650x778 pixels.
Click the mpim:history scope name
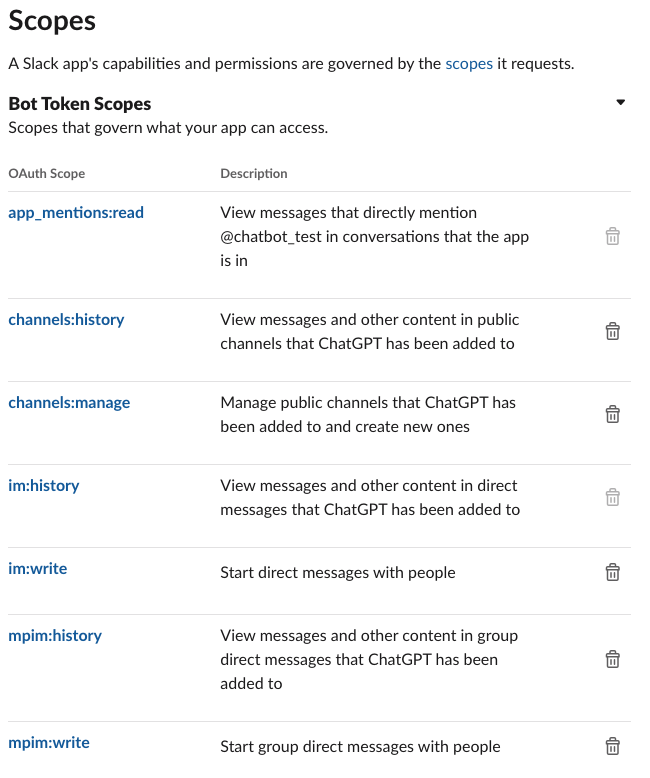pyautogui.click(x=55, y=635)
